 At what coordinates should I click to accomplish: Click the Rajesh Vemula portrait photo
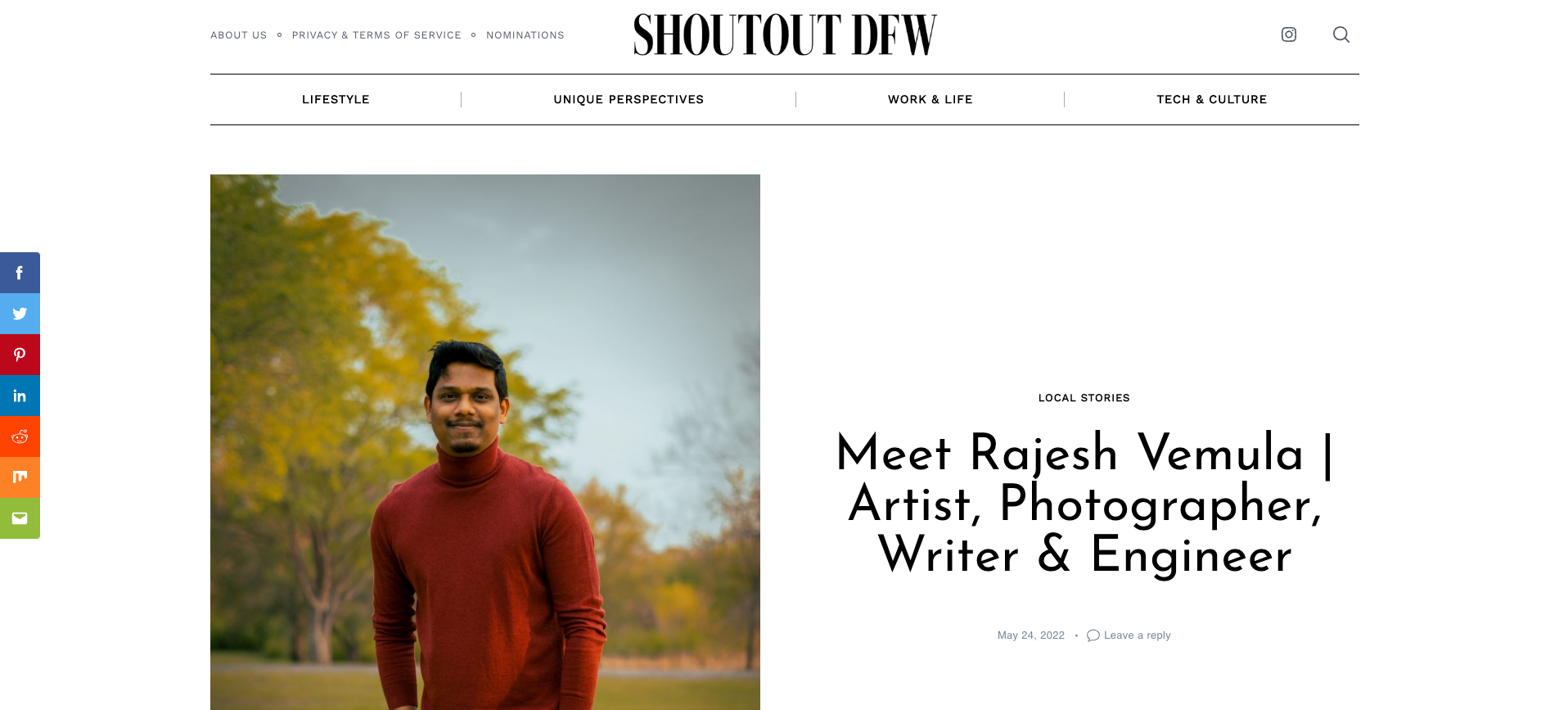[485, 442]
